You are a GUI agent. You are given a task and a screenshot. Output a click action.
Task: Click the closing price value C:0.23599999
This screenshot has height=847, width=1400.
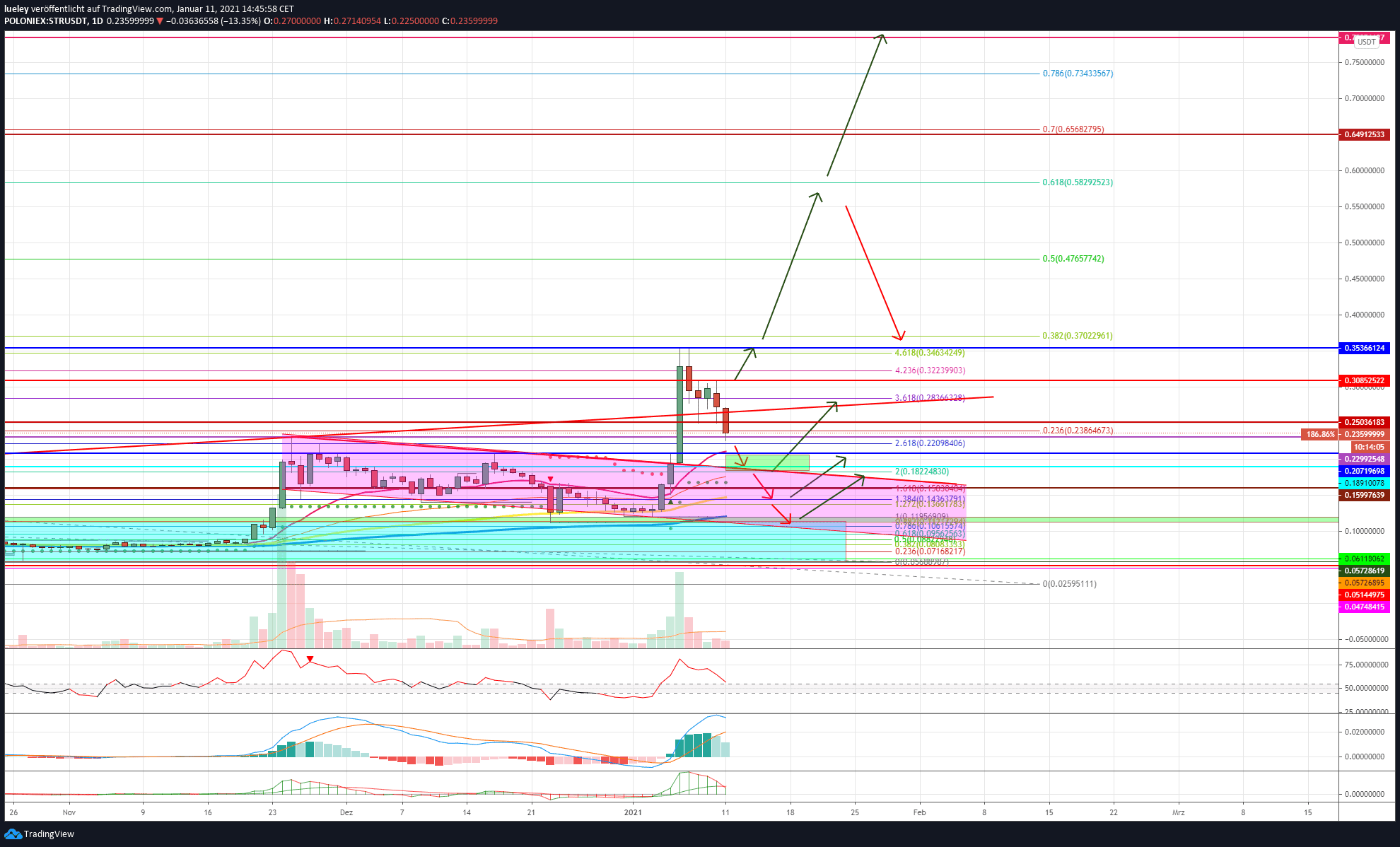(x=469, y=21)
